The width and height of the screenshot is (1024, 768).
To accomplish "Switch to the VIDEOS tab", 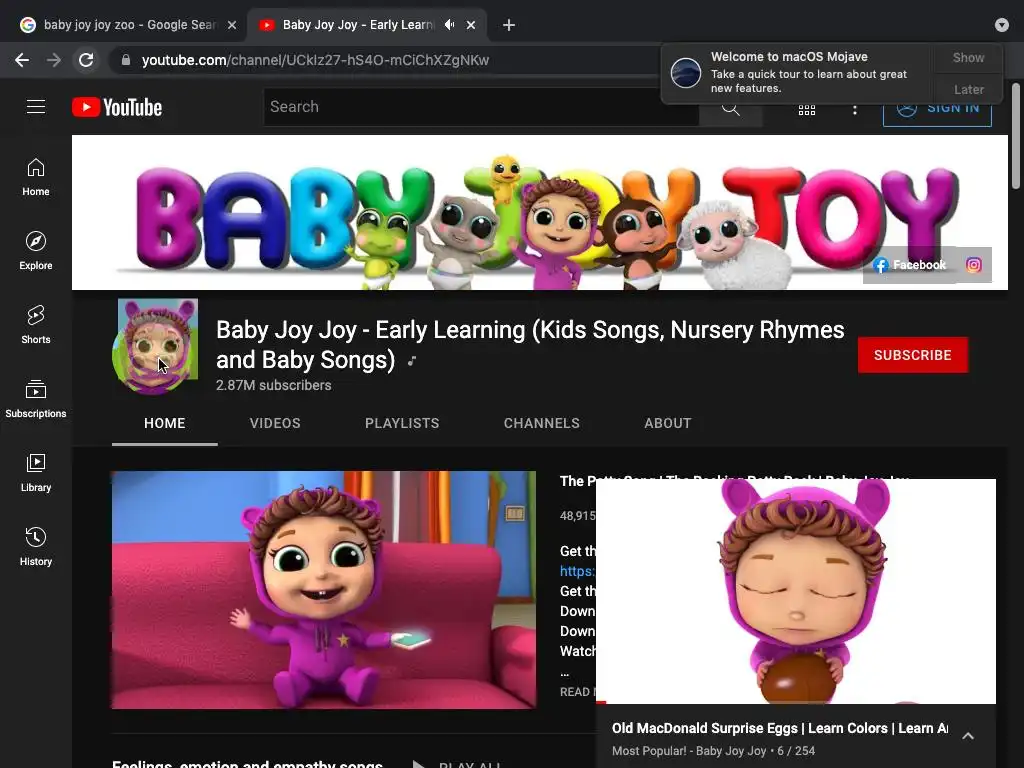I will click(x=275, y=423).
